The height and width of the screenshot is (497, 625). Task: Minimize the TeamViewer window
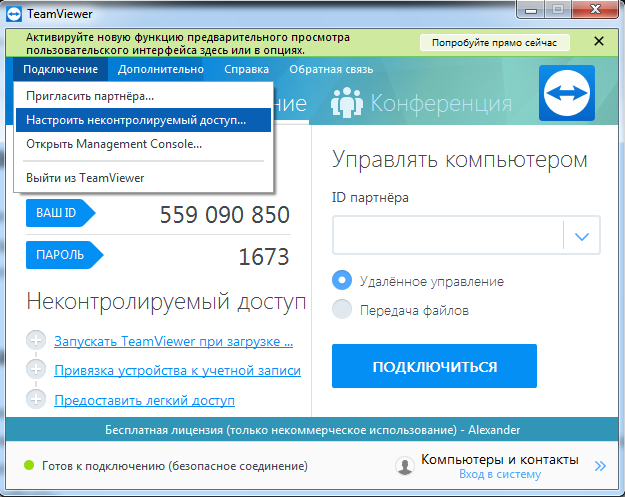click(531, 10)
